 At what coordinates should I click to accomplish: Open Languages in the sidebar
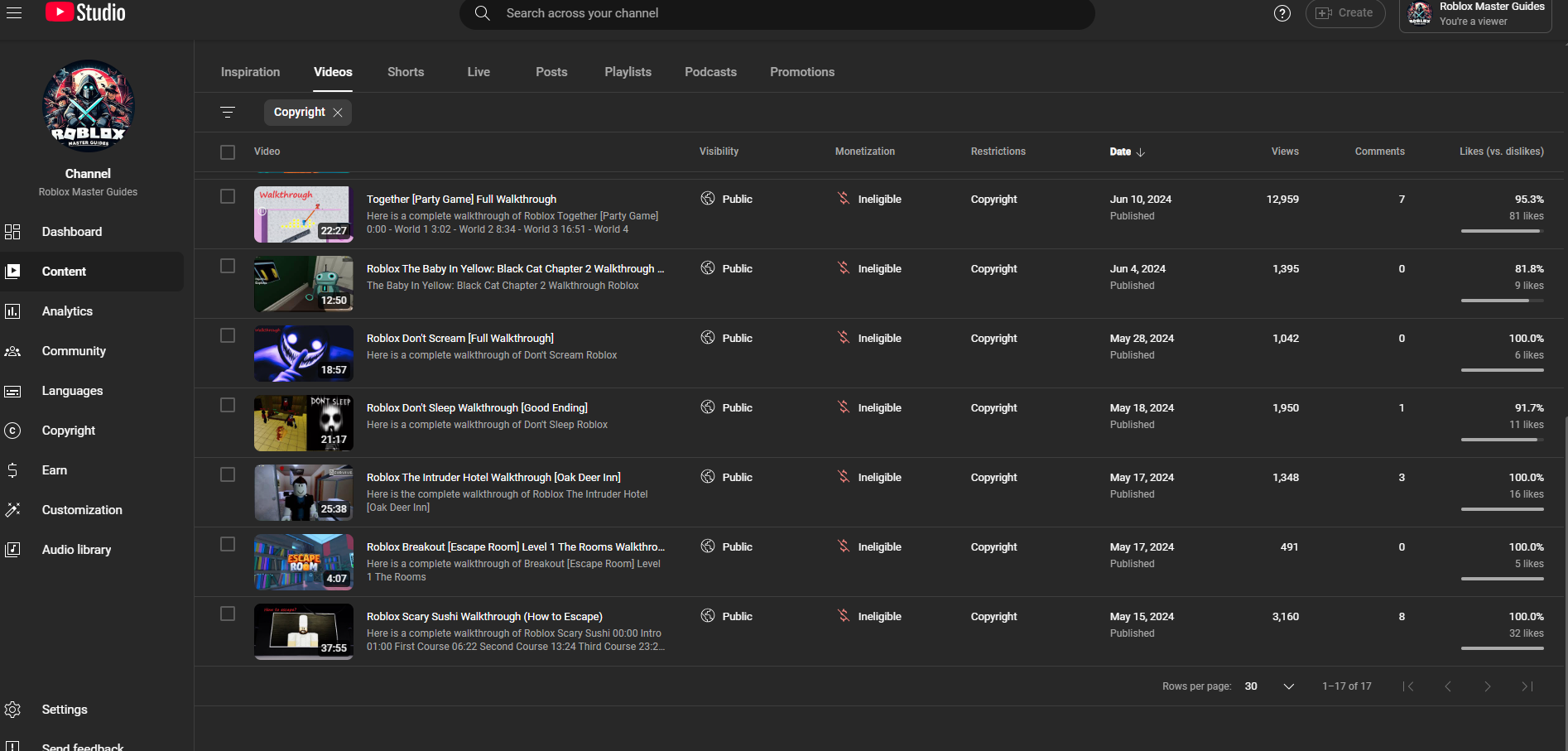click(92, 391)
